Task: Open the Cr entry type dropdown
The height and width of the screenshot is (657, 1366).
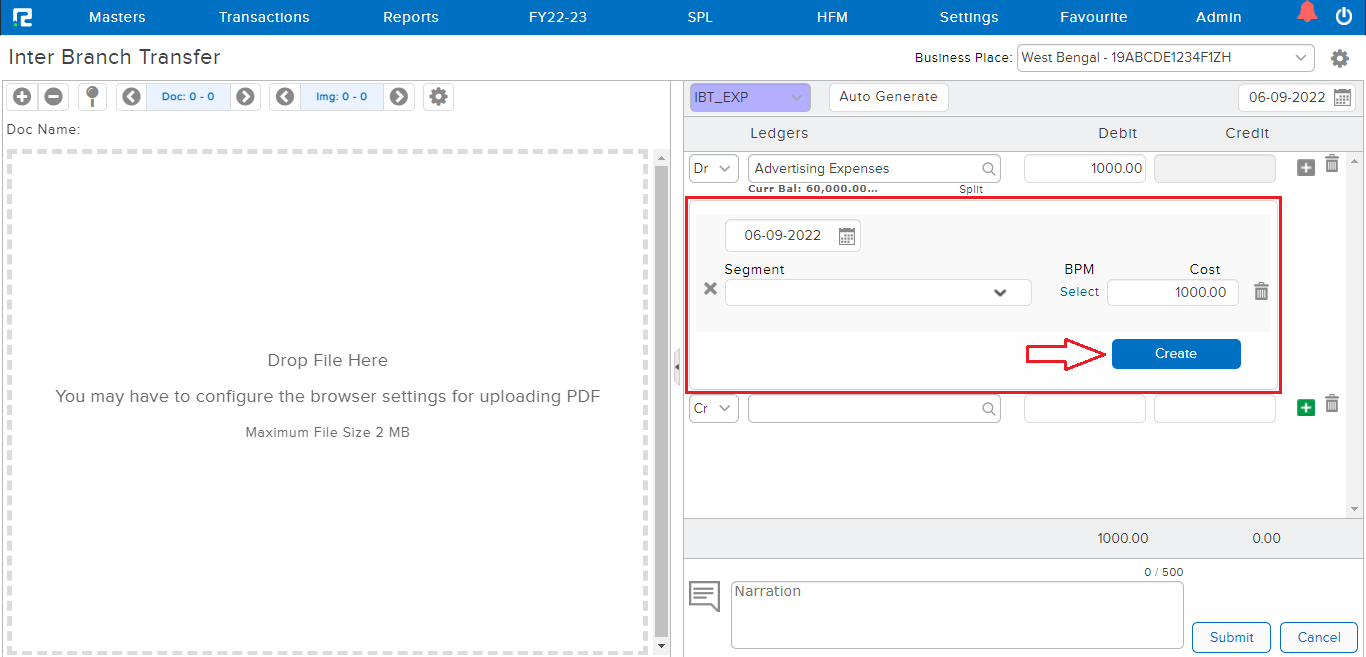Action: pyautogui.click(x=714, y=409)
